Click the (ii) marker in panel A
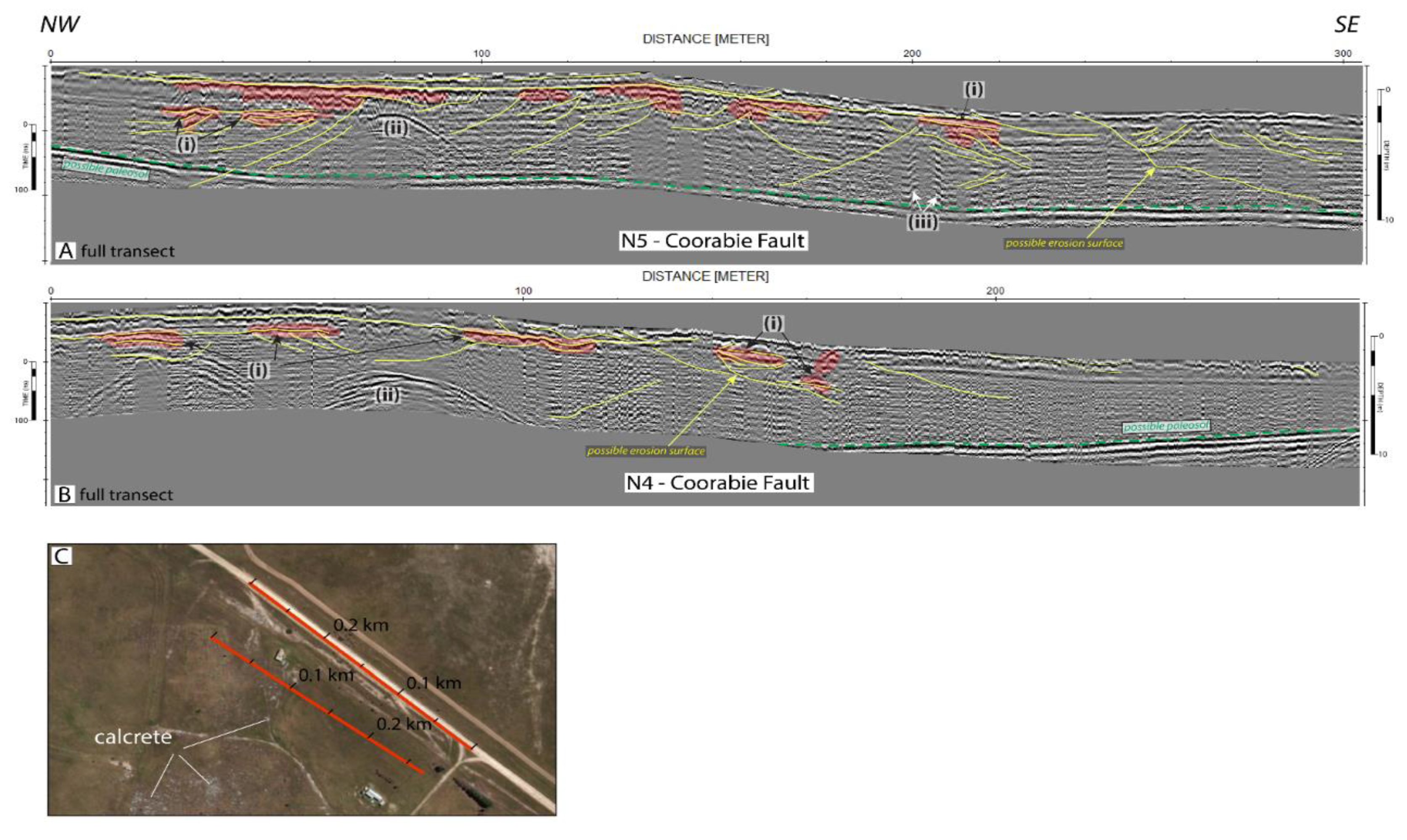Viewport: 1407px width, 840px height. pos(396,129)
